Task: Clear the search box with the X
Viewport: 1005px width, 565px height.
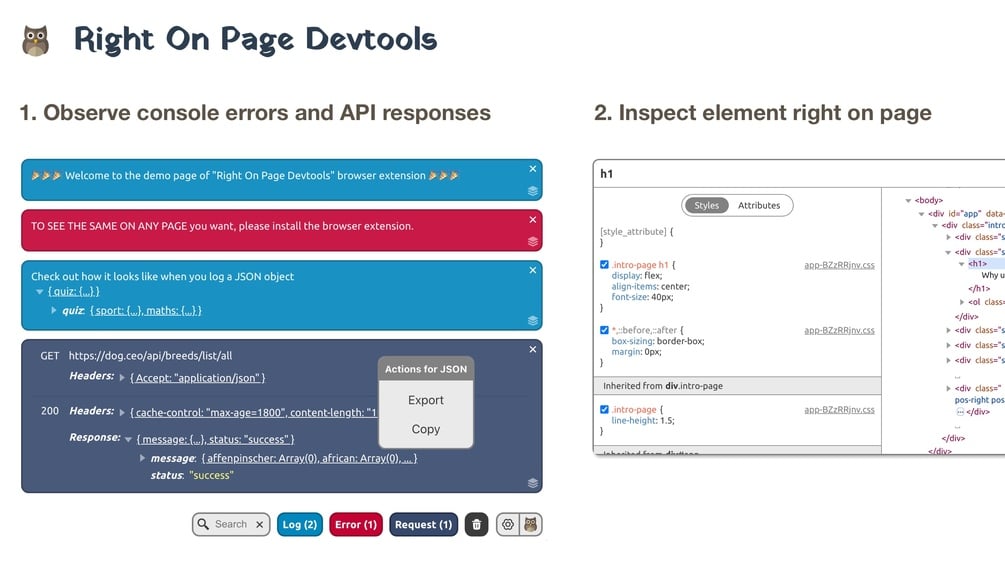Action: point(260,525)
